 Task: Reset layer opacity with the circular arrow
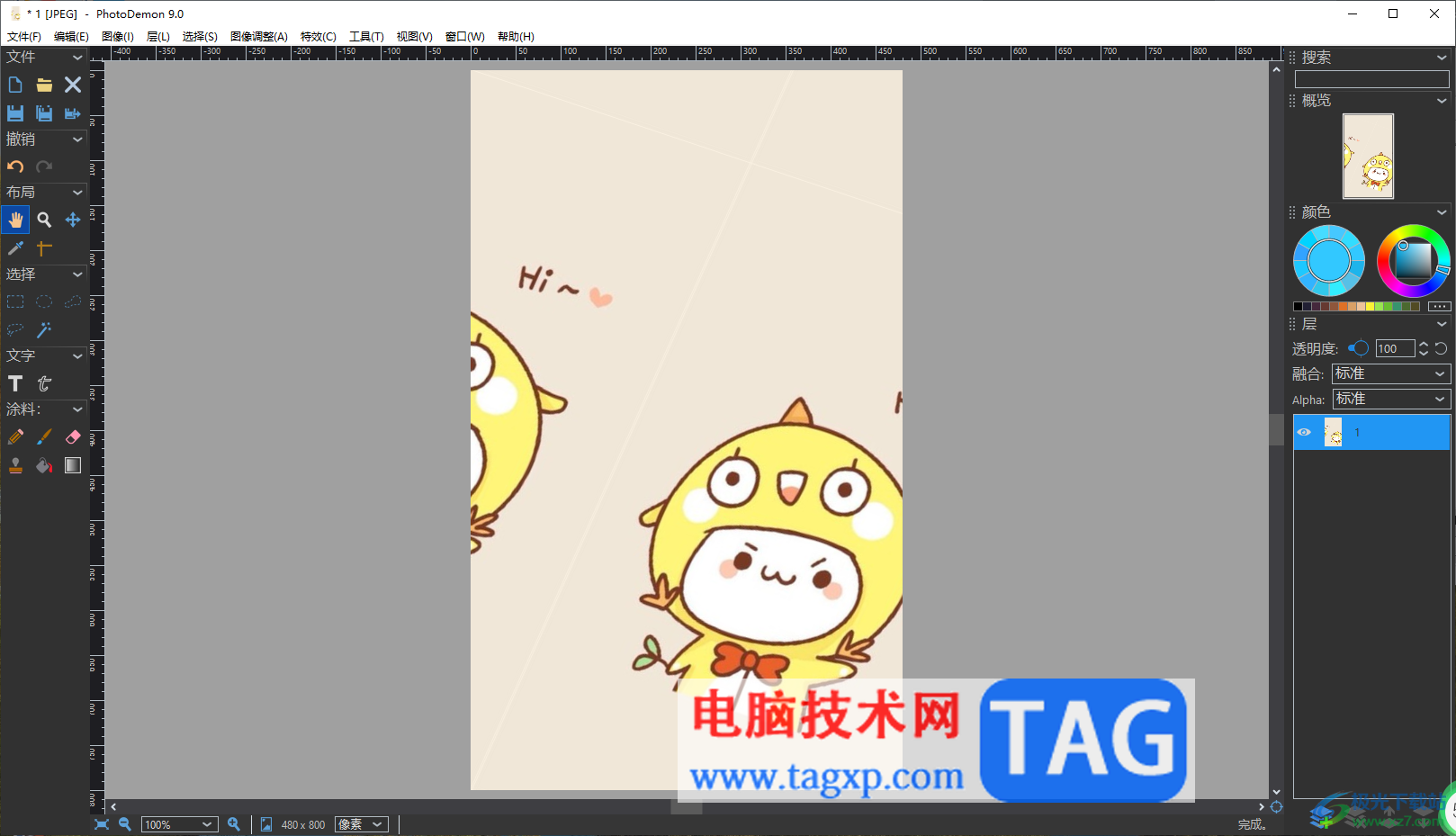click(x=1441, y=348)
